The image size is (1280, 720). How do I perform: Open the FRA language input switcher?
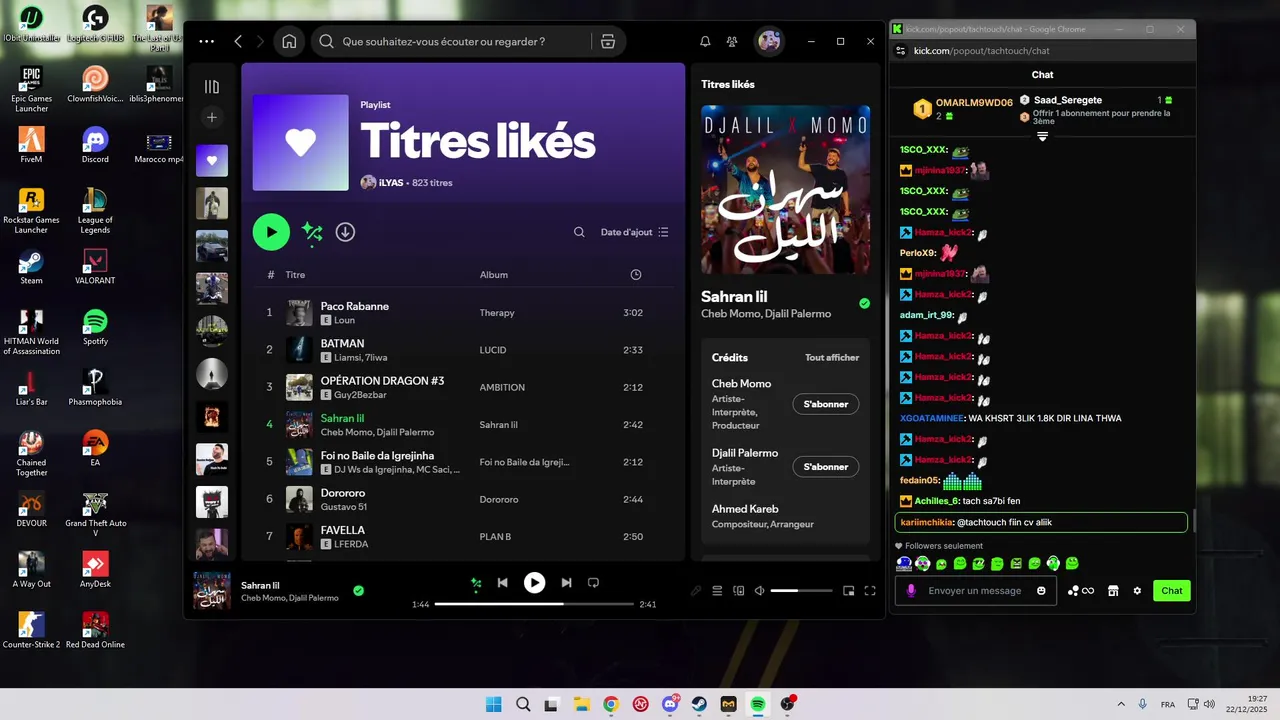(1167, 704)
